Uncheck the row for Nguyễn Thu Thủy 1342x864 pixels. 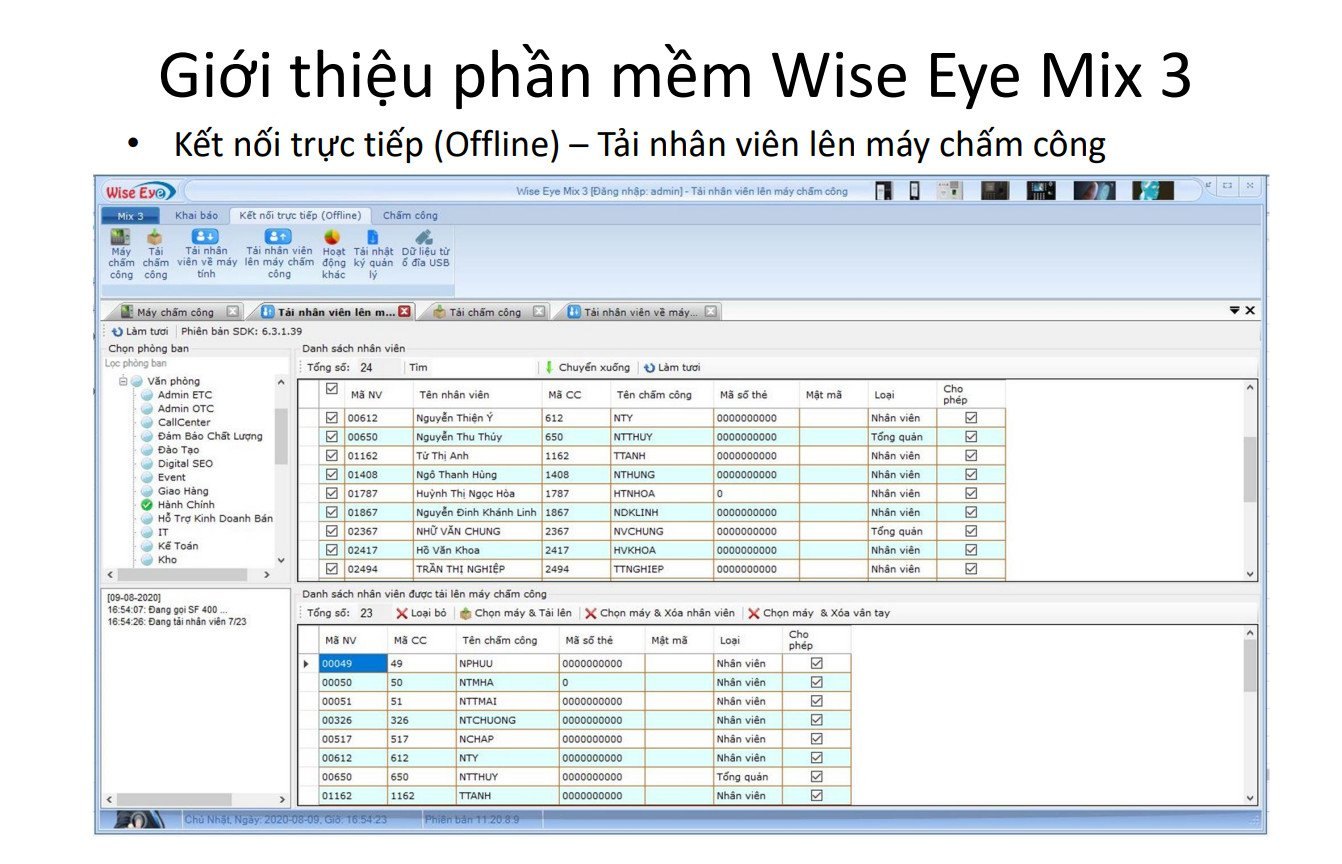pyautogui.click(x=332, y=437)
